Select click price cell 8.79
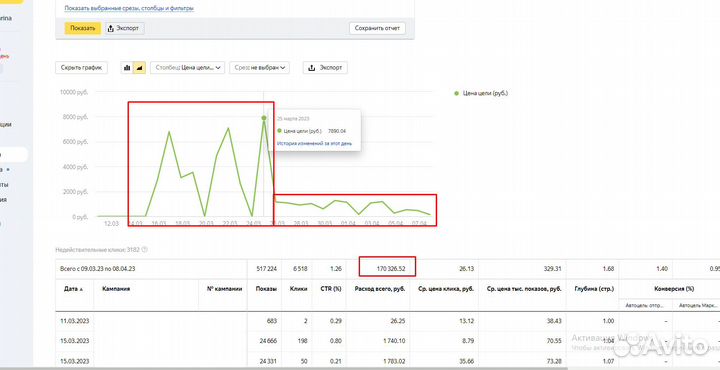 469,341
